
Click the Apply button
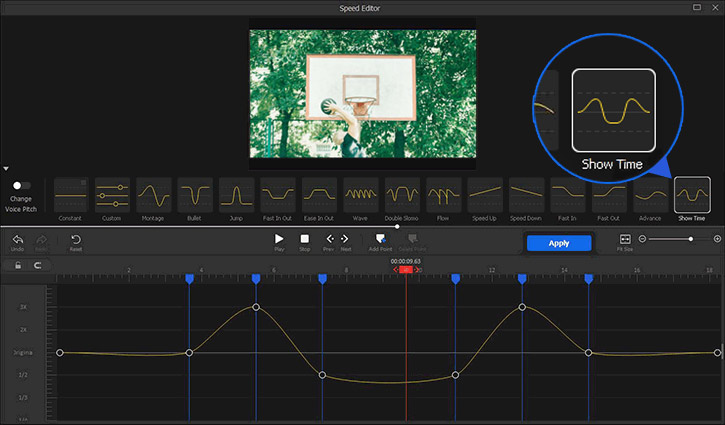[559, 243]
